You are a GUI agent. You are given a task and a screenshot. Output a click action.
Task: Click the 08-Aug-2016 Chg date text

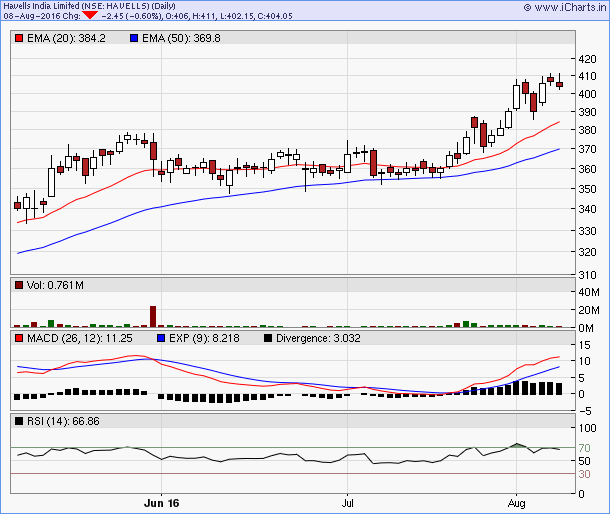coord(42,16)
